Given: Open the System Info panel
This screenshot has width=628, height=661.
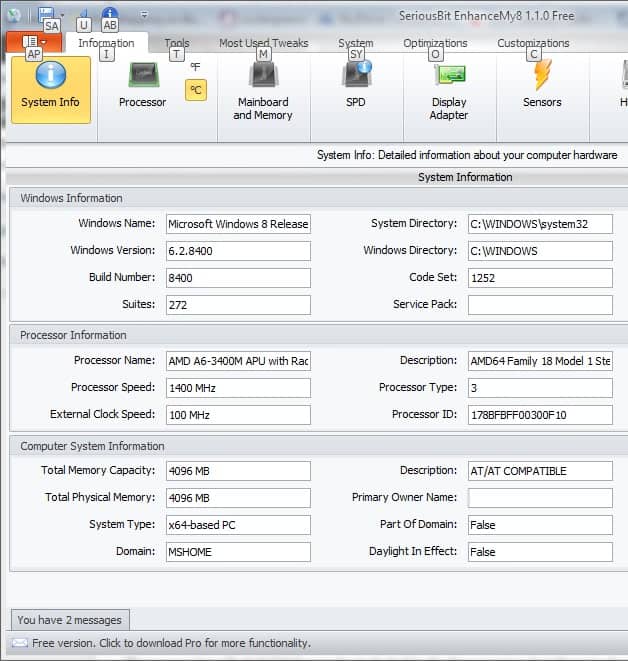Looking at the screenshot, I should [51, 90].
